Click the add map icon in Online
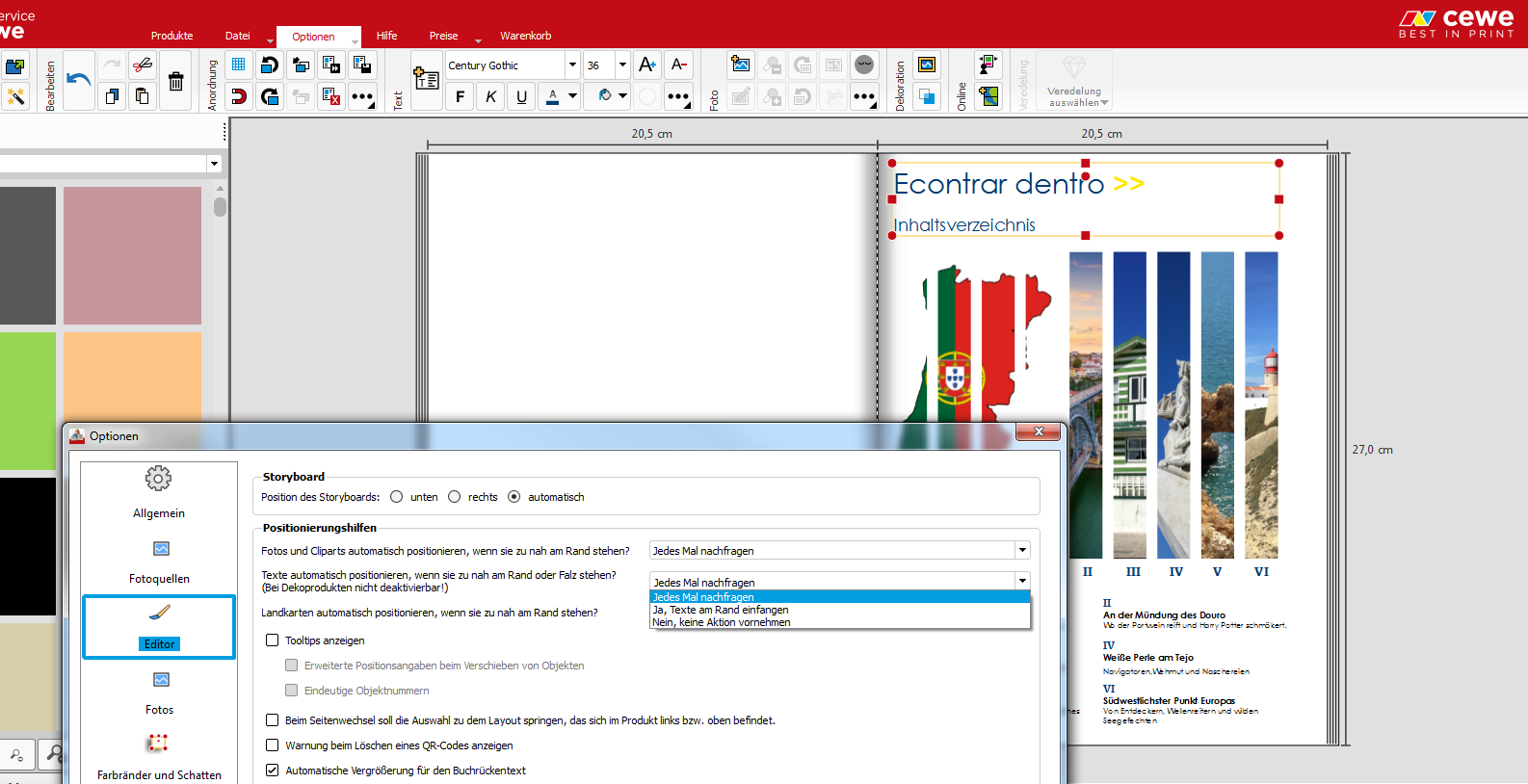 pyautogui.click(x=988, y=95)
